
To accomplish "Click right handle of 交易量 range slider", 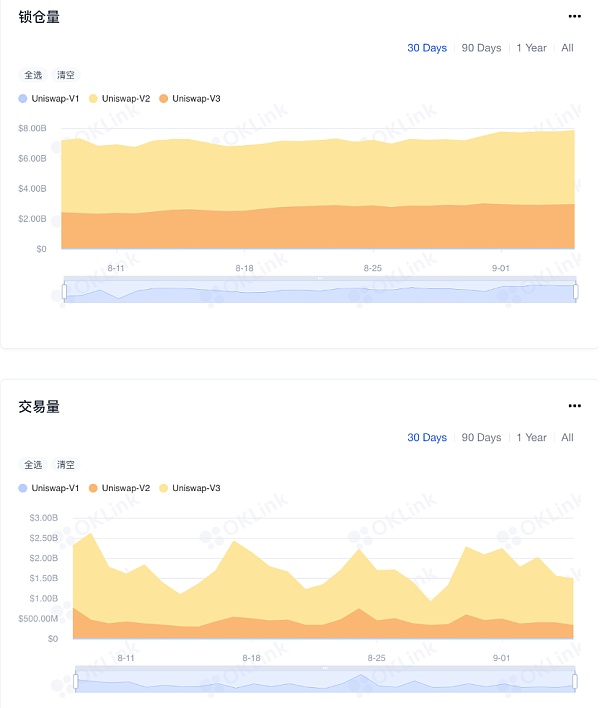I will pyautogui.click(x=575, y=681).
